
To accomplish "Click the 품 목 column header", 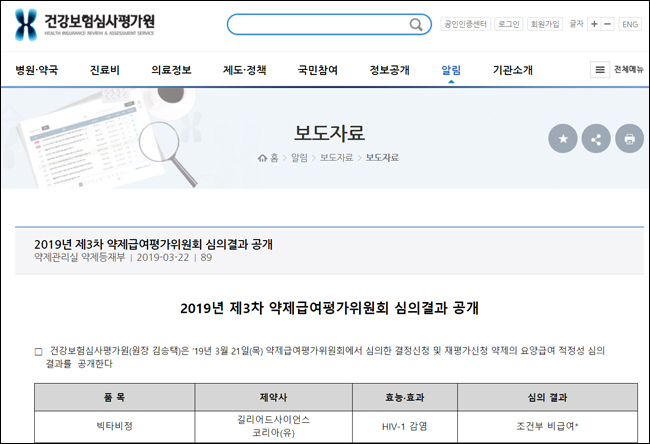I will pyautogui.click(x=114, y=397).
